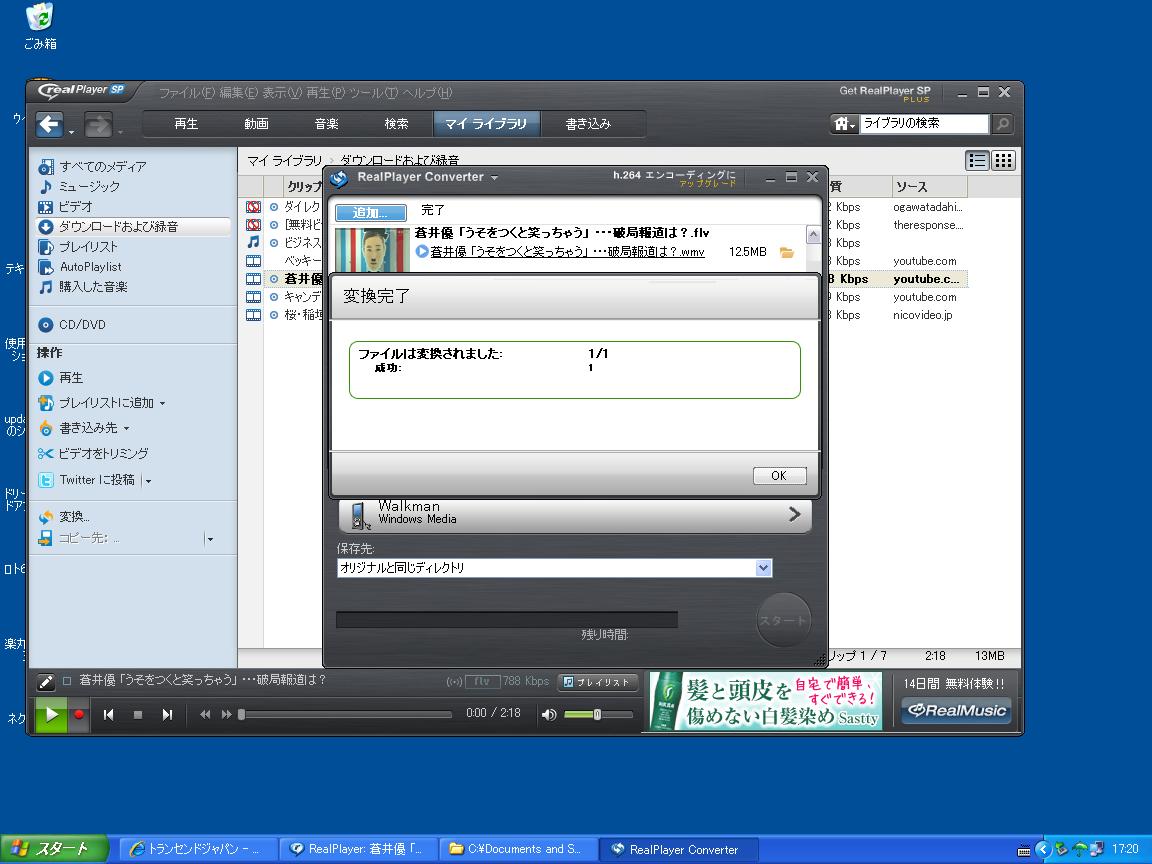1152x864 pixels.
Task: Adjust volume slider
Action: coord(598,714)
